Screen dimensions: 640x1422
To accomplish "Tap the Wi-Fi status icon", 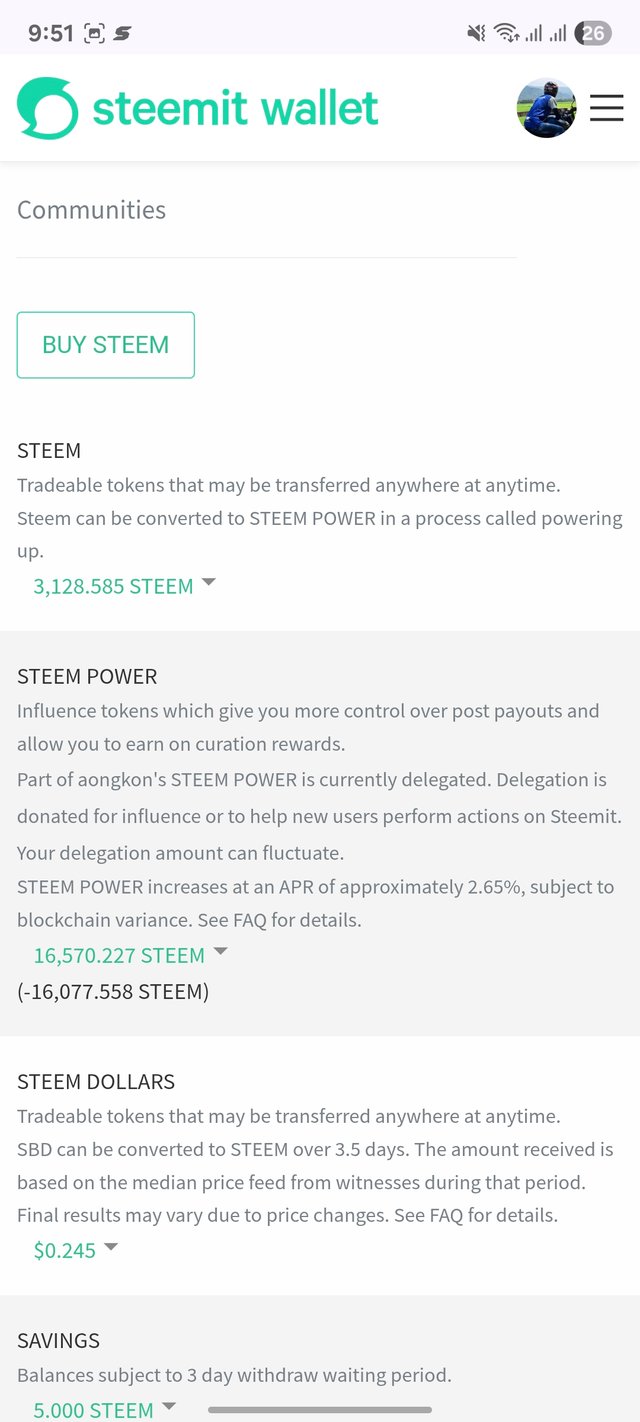I will pyautogui.click(x=506, y=33).
